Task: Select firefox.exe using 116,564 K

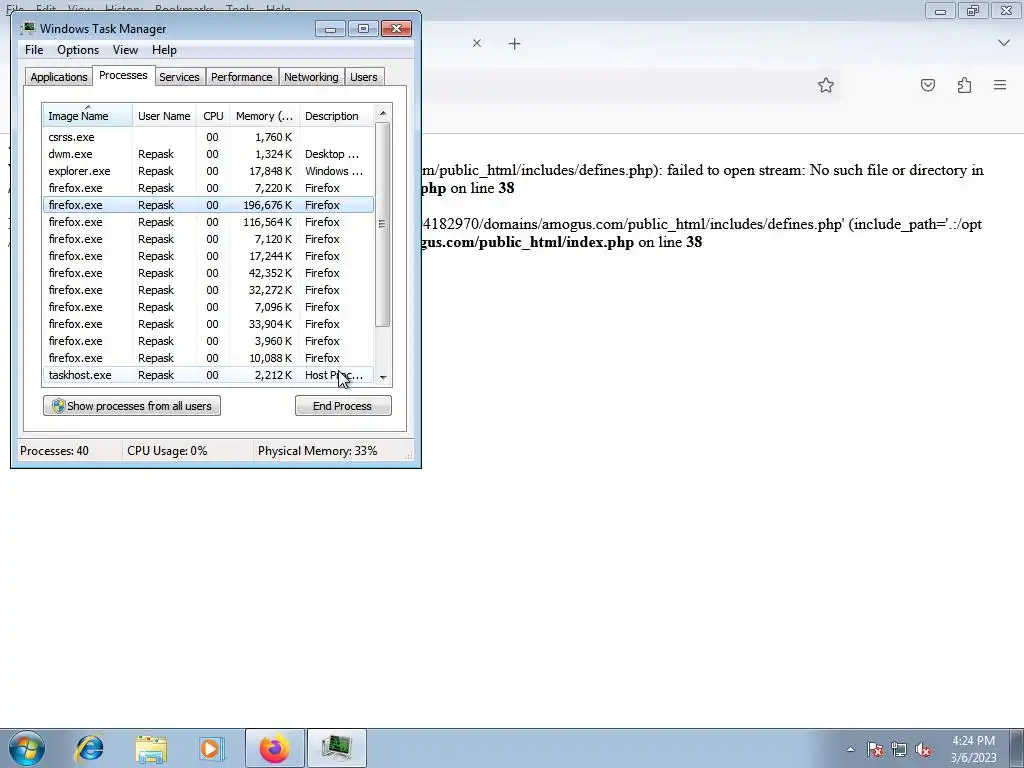Action: coord(208,222)
